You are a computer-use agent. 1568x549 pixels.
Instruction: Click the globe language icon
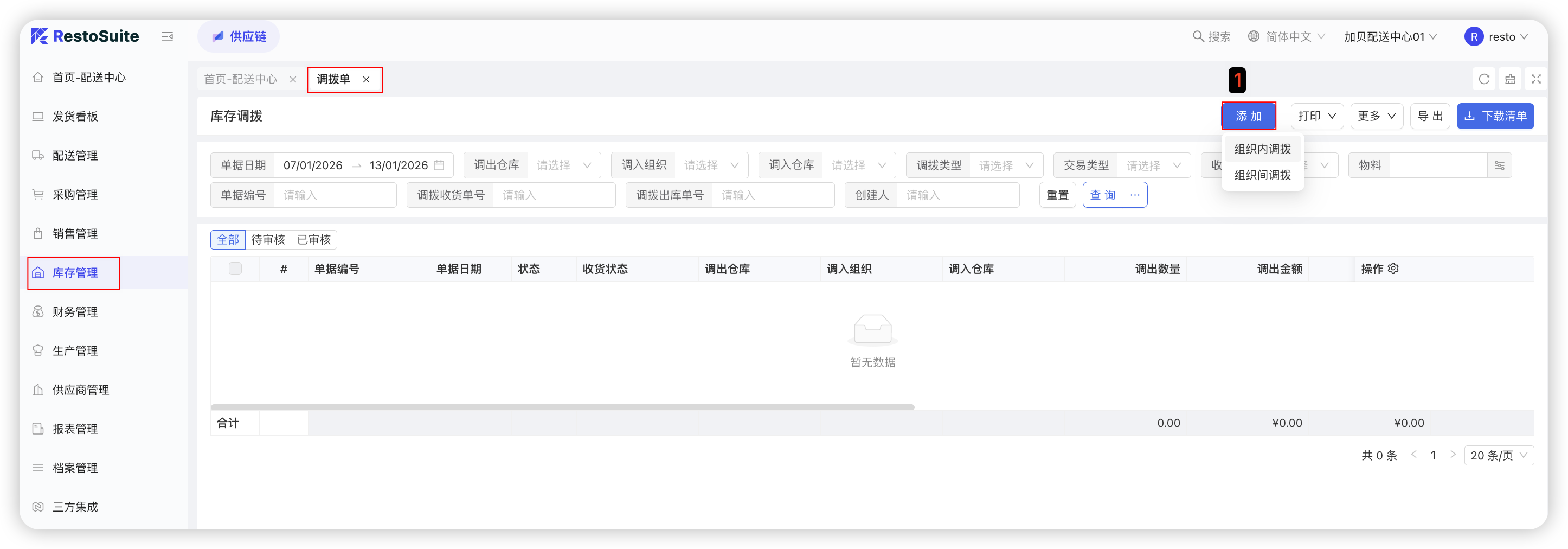tap(1254, 36)
